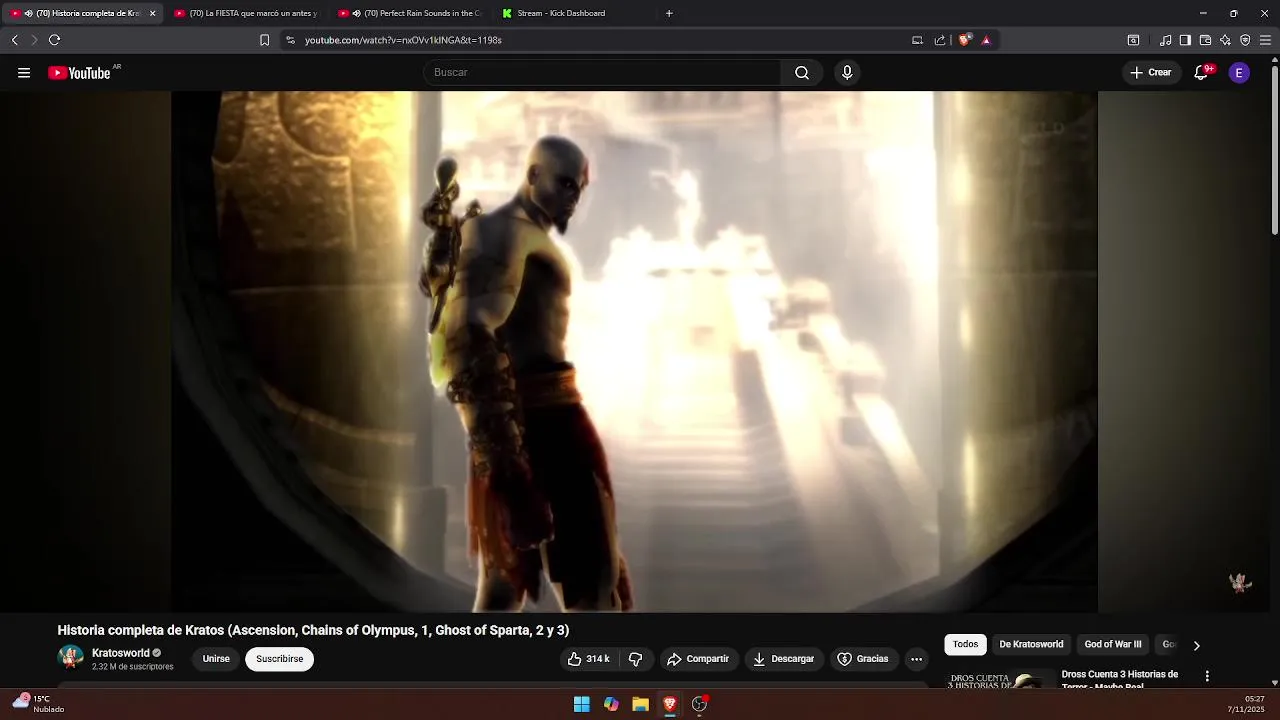This screenshot has height=720, width=1280.
Task: Open File Explorer from the taskbar
Action: (640, 704)
